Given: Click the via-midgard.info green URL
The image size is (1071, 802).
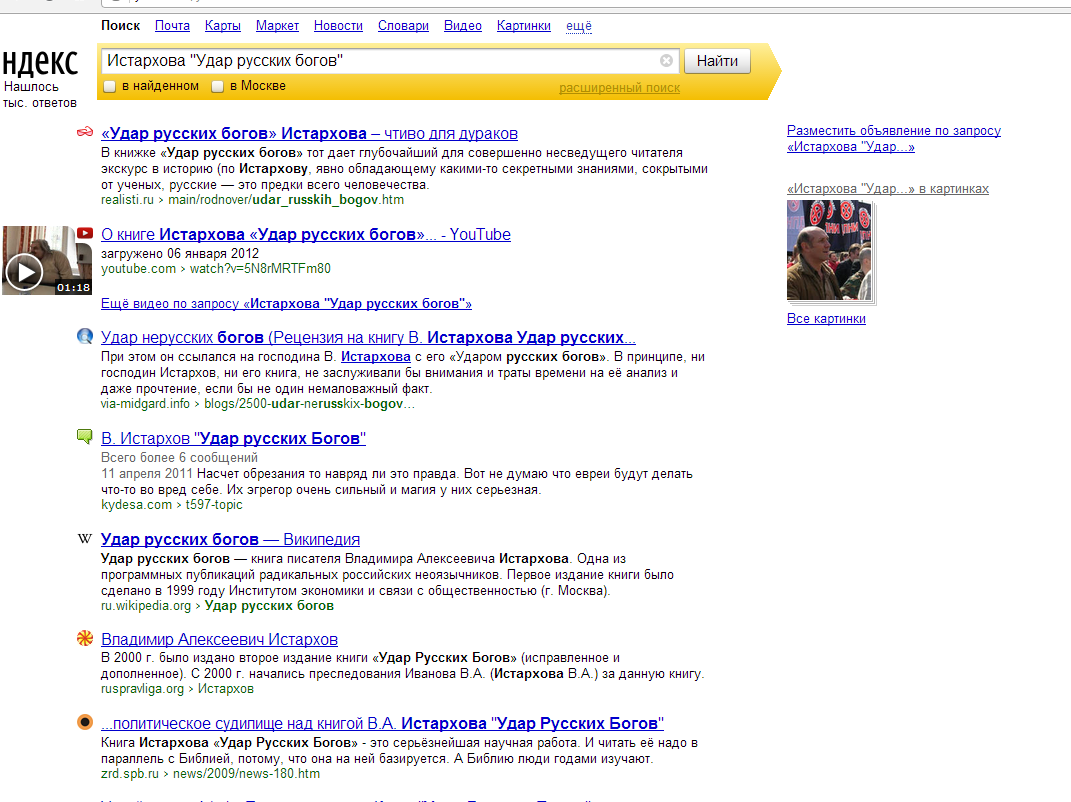Looking at the screenshot, I should tap(258, 404).
